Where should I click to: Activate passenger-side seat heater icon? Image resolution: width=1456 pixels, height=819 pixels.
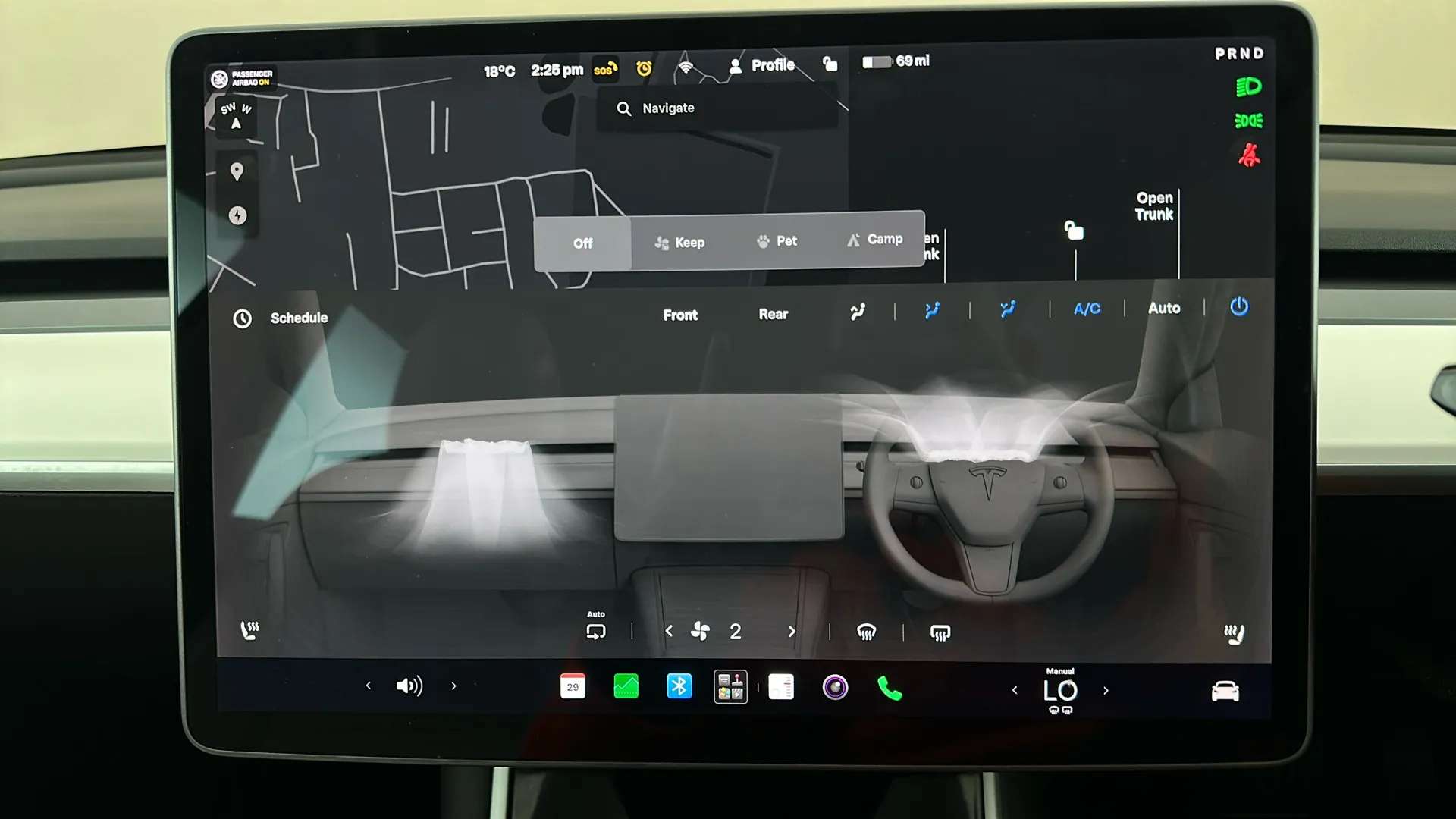(249, 629)
